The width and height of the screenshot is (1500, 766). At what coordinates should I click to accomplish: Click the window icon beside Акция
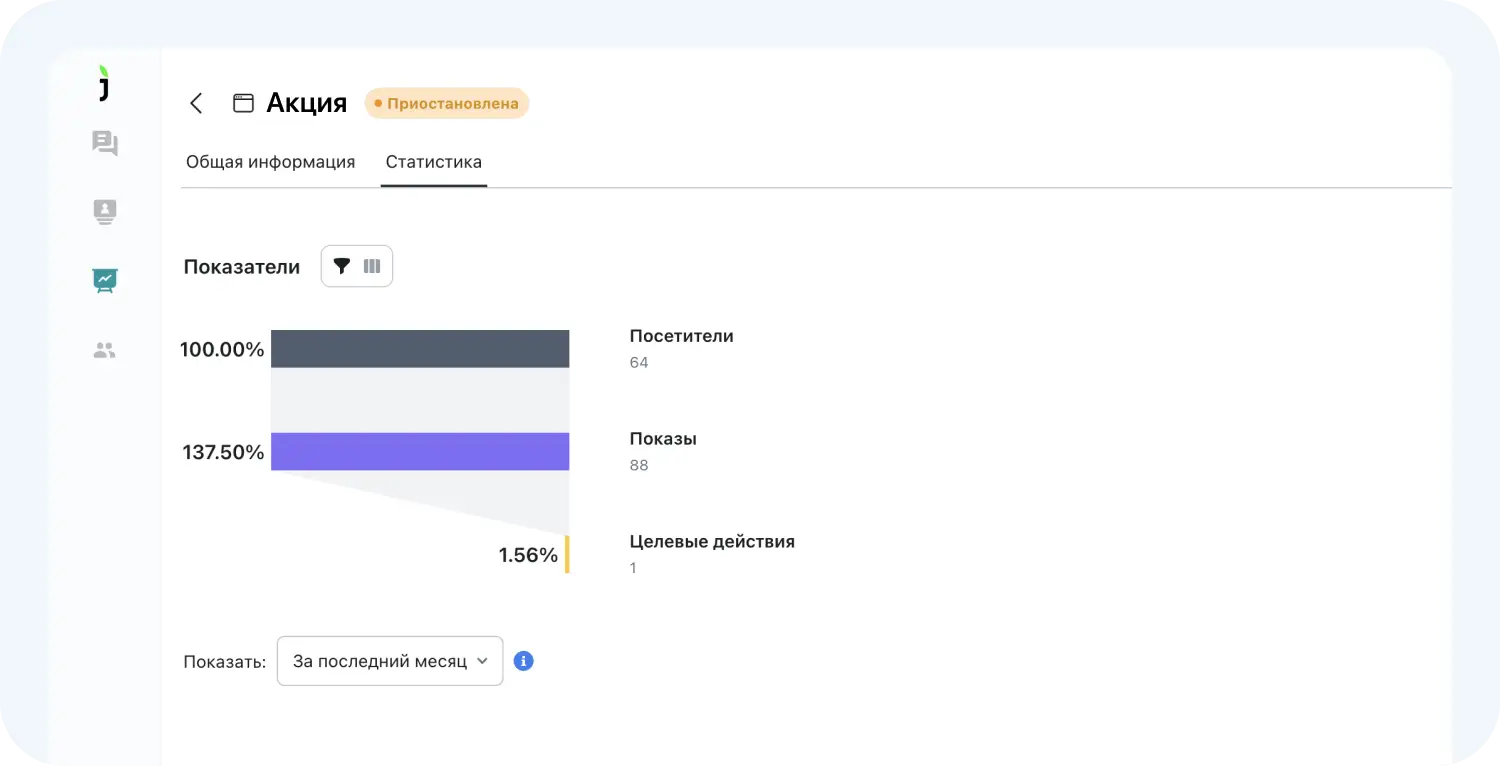click(x=243, y=103)
